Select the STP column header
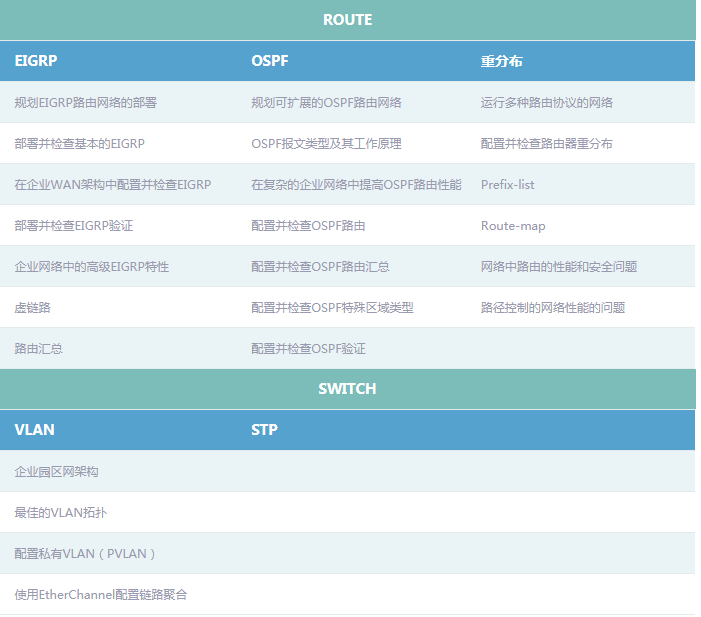Image resolution: width=701 pixels, height=617 pixels. pos(264,430)
